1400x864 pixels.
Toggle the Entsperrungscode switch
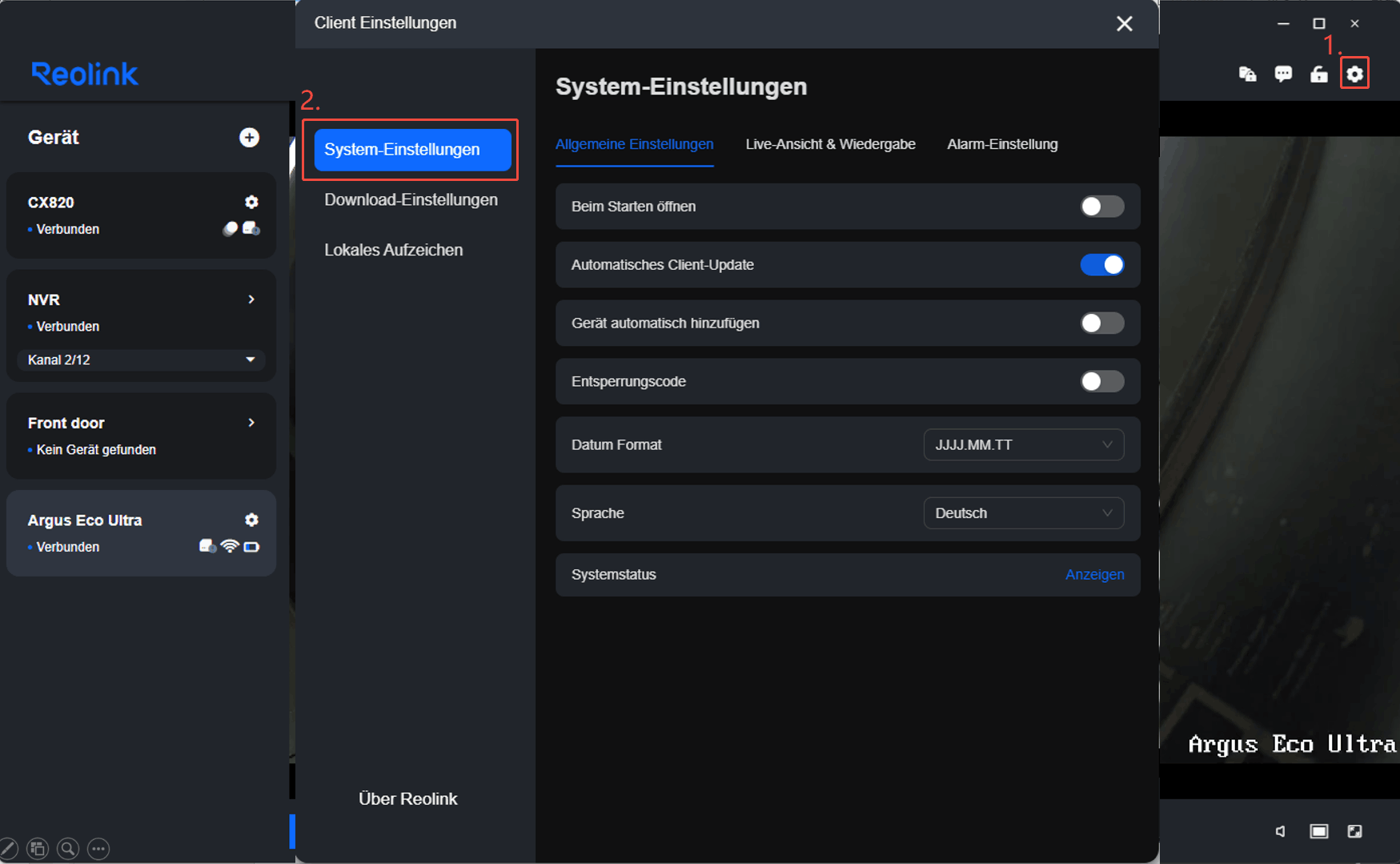pos(1101,381)
